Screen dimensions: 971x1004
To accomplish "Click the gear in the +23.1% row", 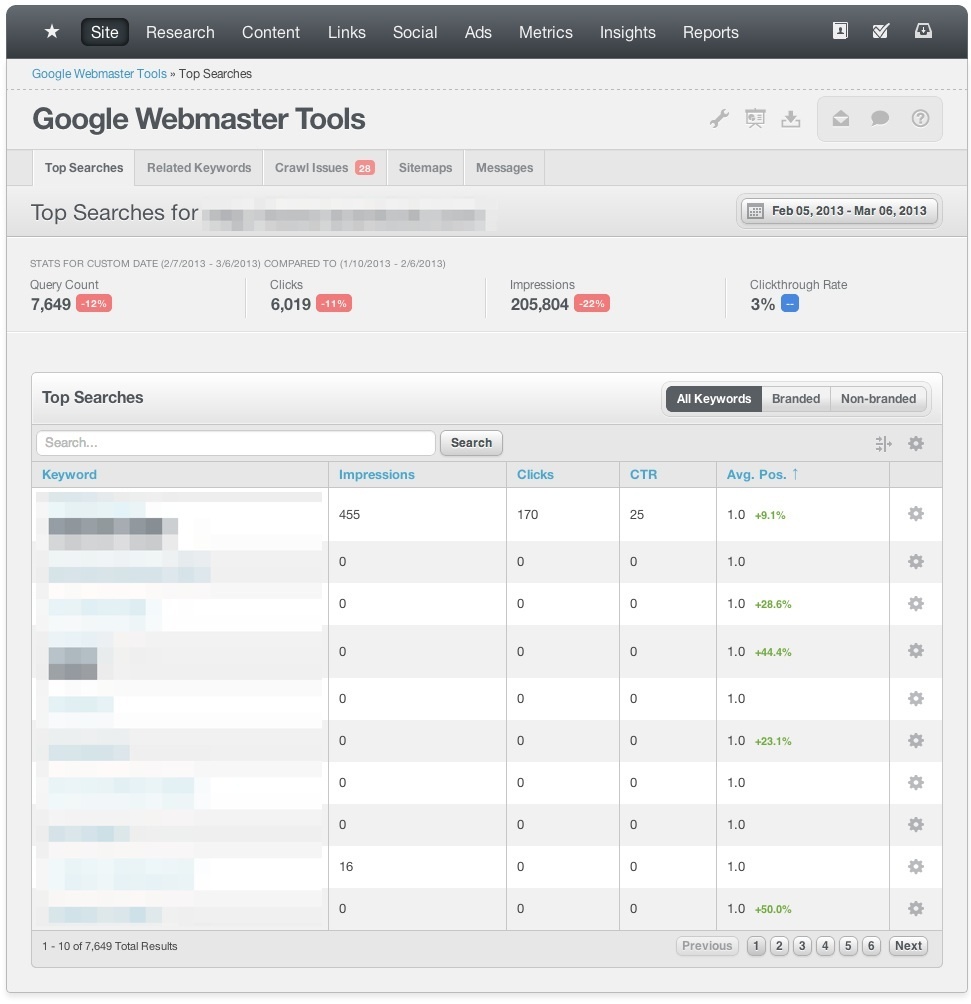I will (916, 740).
